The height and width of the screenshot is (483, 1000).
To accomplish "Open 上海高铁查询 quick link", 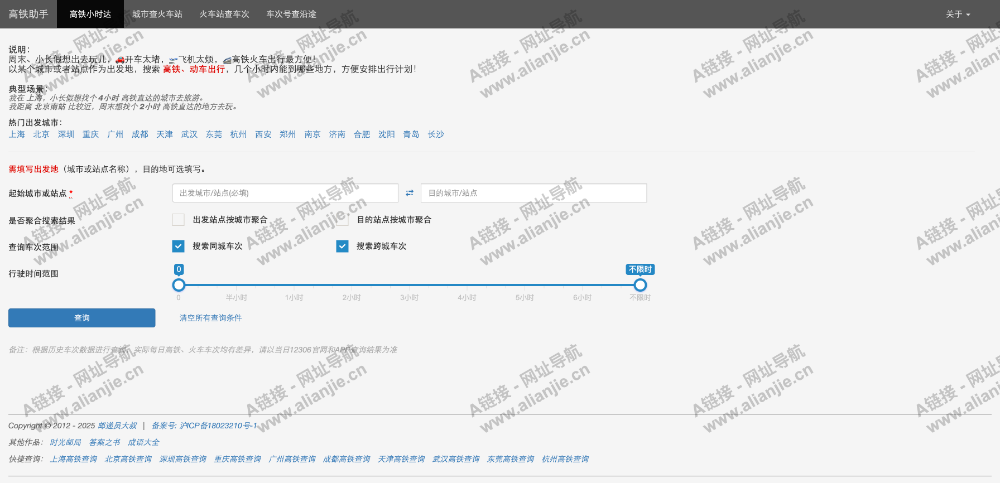I will click(74, 459).
